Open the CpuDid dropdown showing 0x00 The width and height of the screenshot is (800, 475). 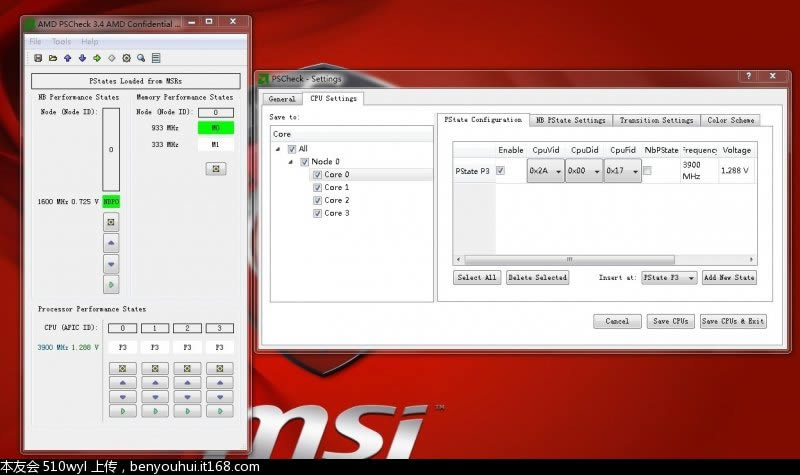click(x=584, y=171)
